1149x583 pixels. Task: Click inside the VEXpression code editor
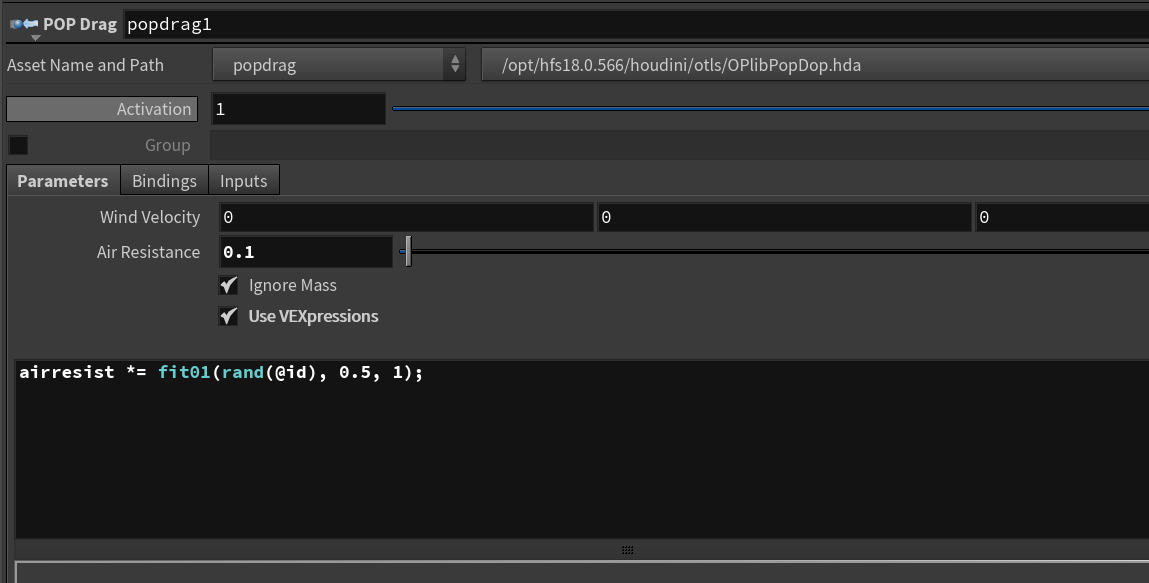[x=582, y=449]
